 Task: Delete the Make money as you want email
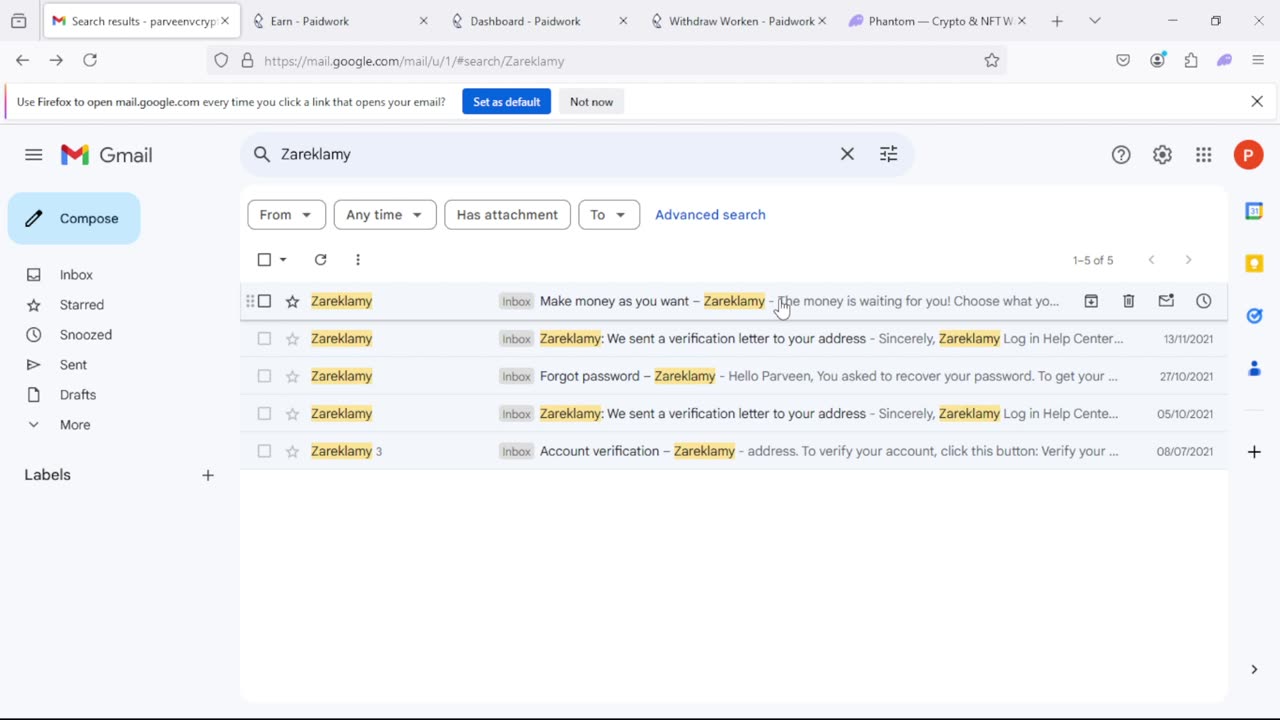(1128, 301)
